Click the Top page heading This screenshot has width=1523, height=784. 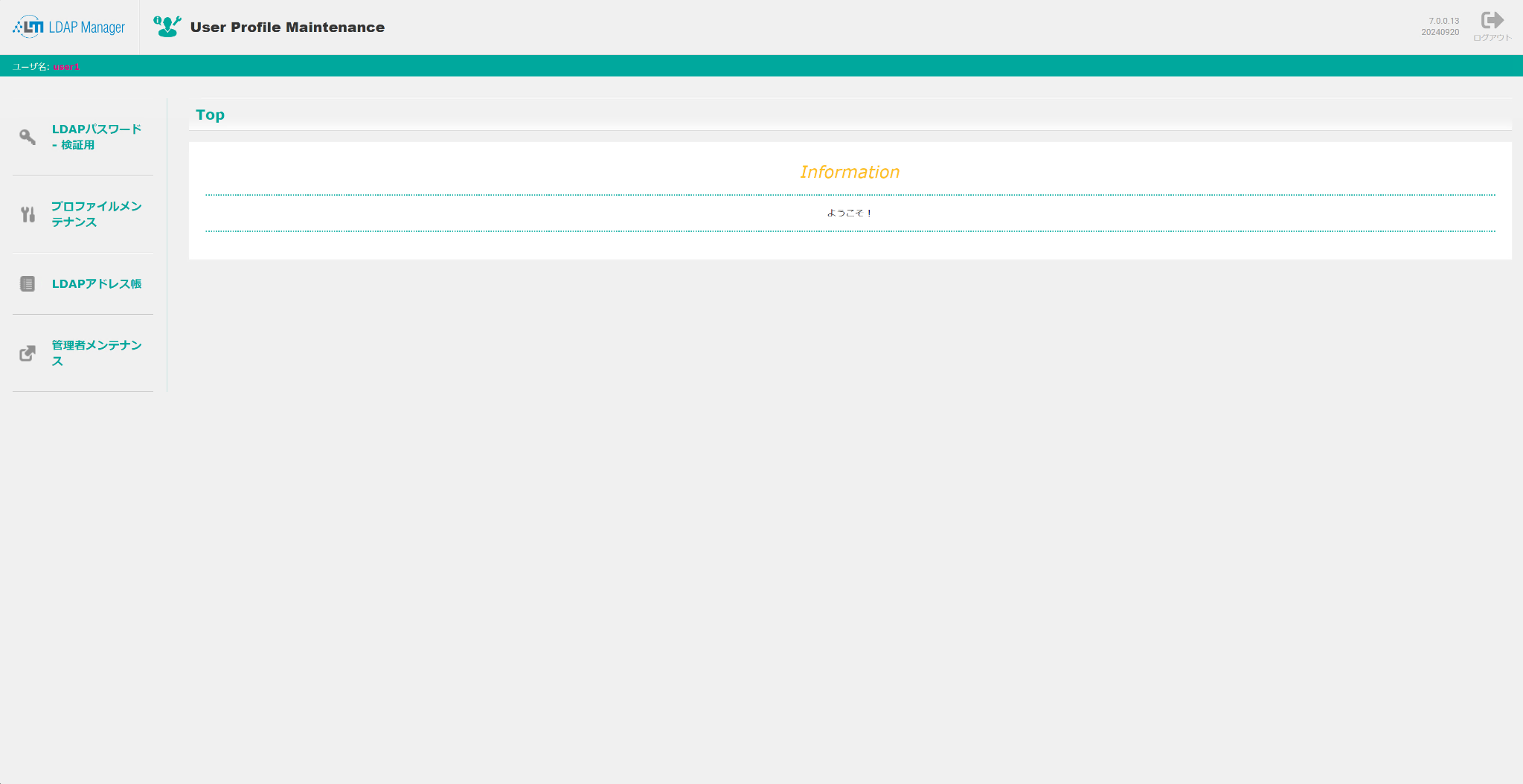[210, 115]
